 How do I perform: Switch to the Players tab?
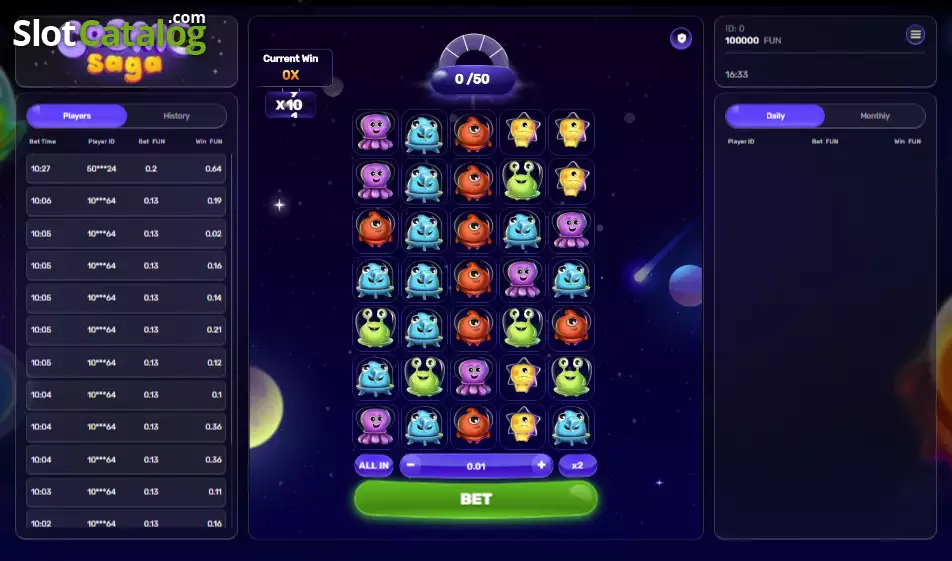pyautogui.click(x=77, y=116)
